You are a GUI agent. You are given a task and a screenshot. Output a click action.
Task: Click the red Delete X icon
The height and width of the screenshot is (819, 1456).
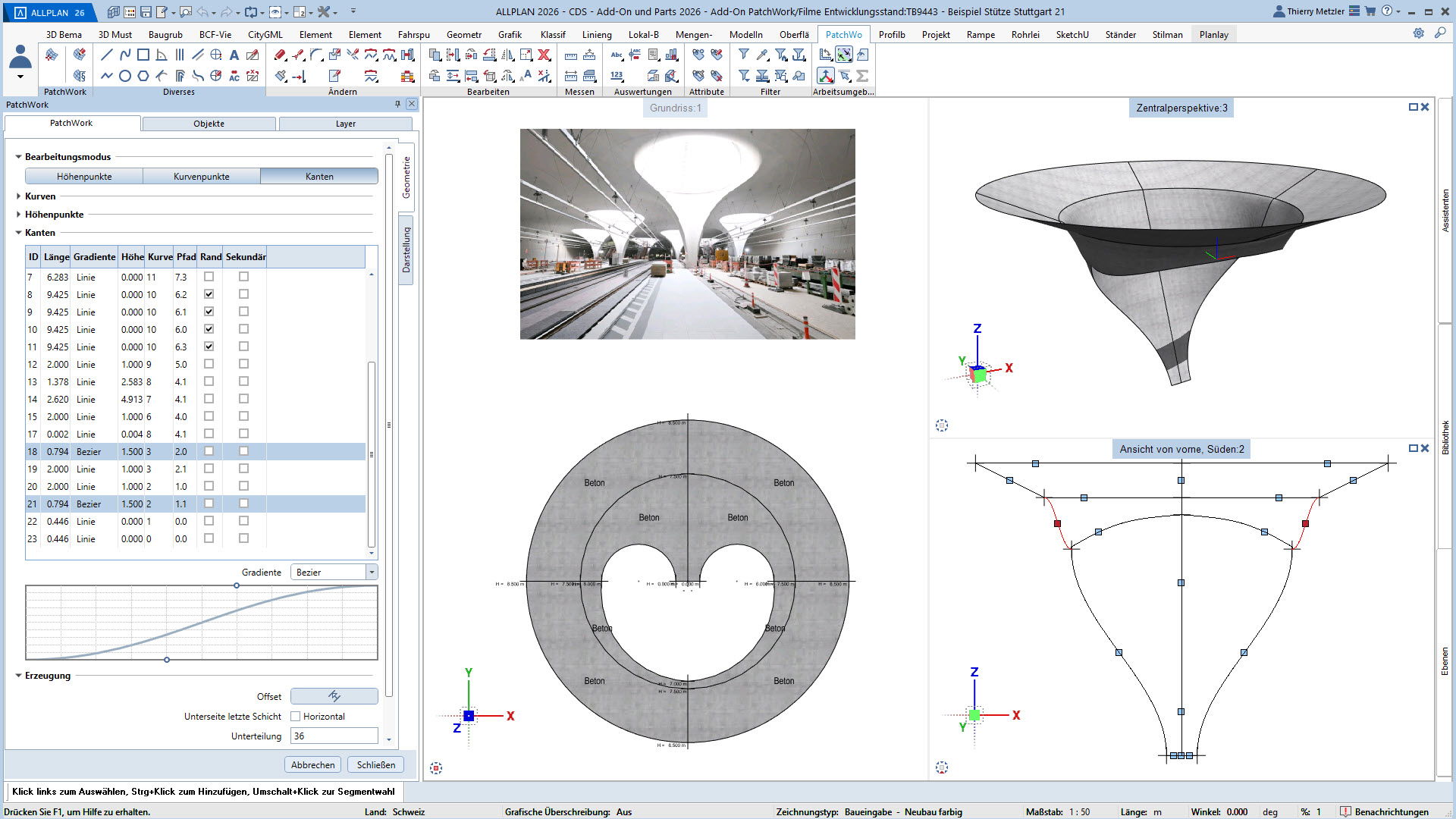tap(544, 55)
